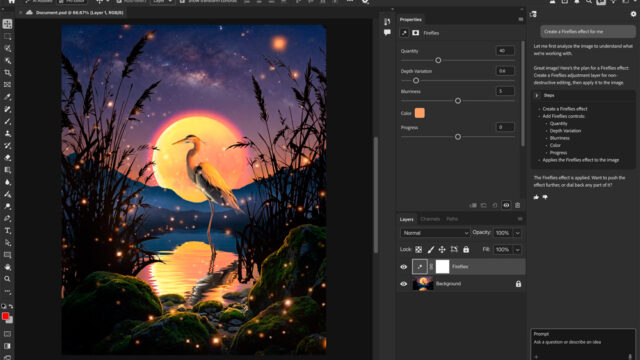Select the Properties tab
The image size is (640, 360).
click(411, 19)
